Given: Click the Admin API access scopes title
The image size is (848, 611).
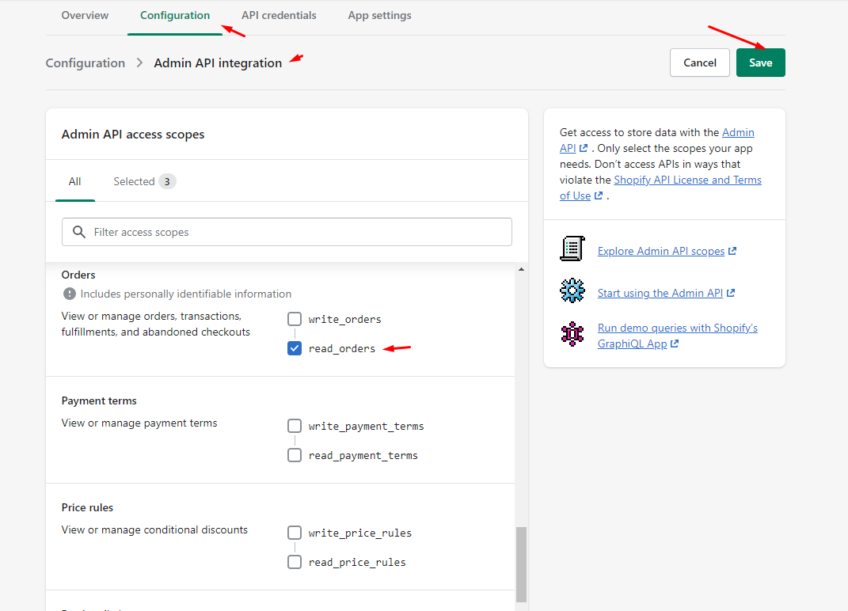Looking at the screenshot, I should (133, 134).
